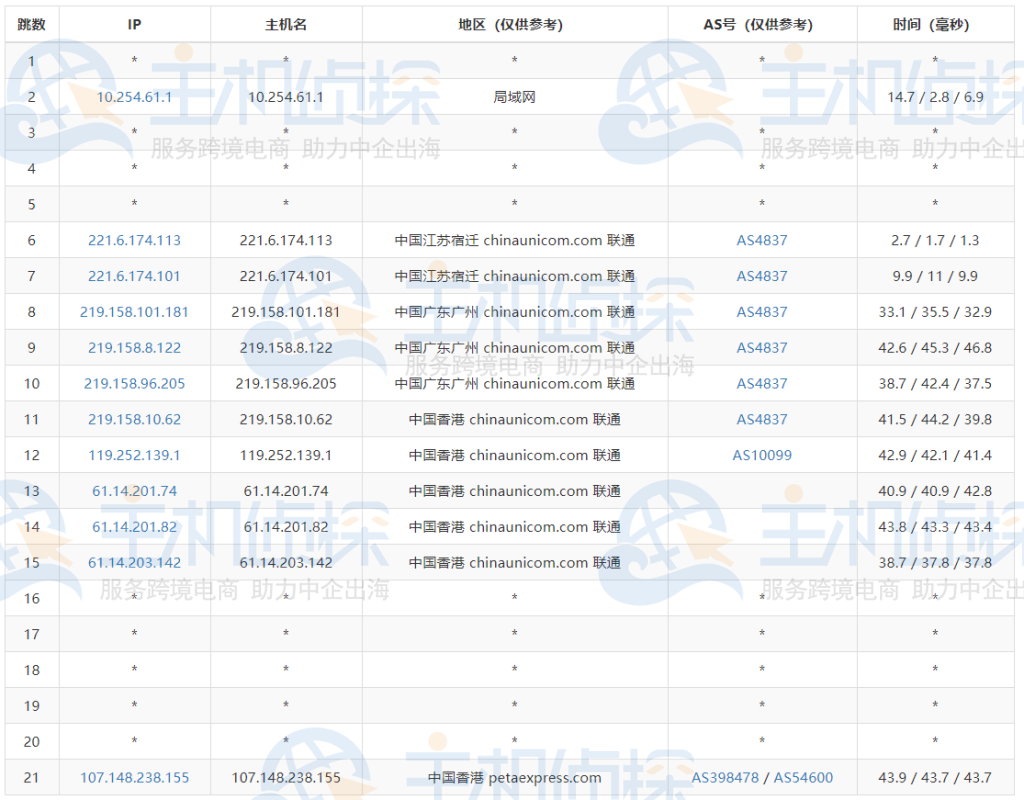The width and height of the screenshot is (1024, 800).
Task: Open the 219.158.101.181 address link
Action: (134, 312)
